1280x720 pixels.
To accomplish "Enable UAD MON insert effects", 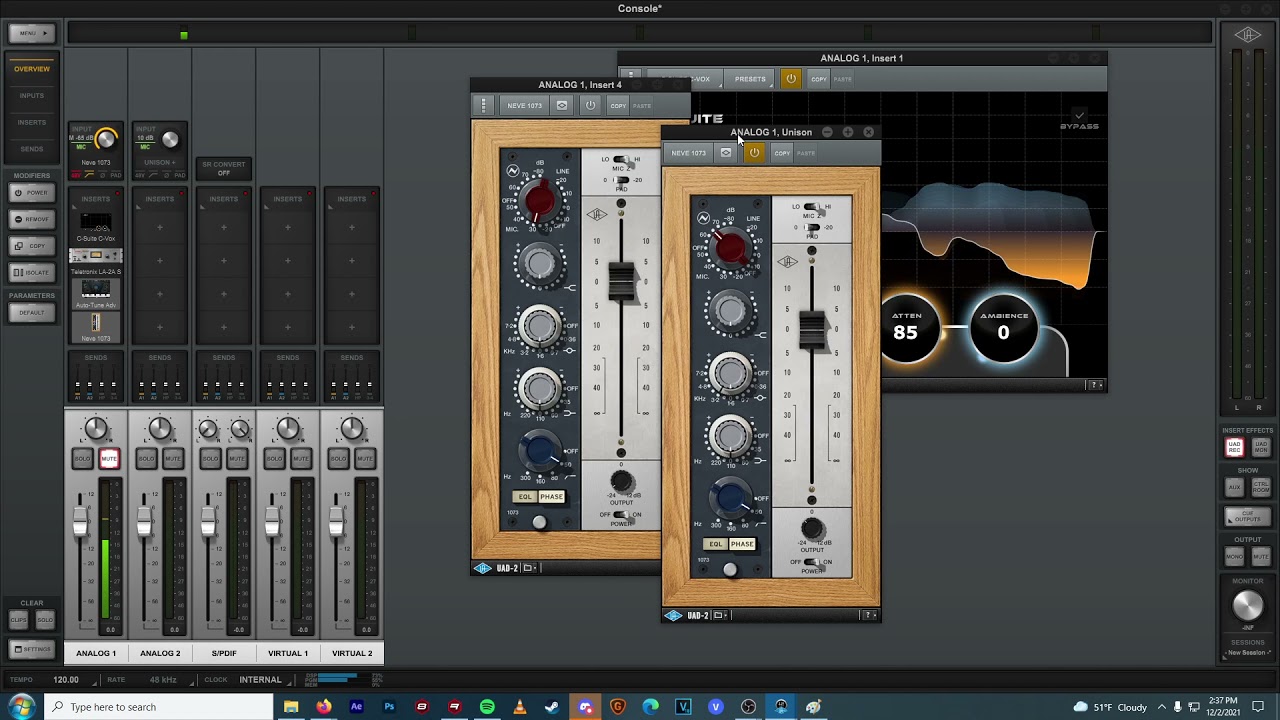I will [x=1261, y=447].
